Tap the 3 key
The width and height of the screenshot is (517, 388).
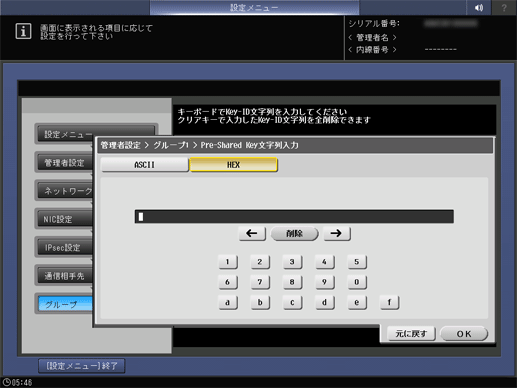coord(292,262)
